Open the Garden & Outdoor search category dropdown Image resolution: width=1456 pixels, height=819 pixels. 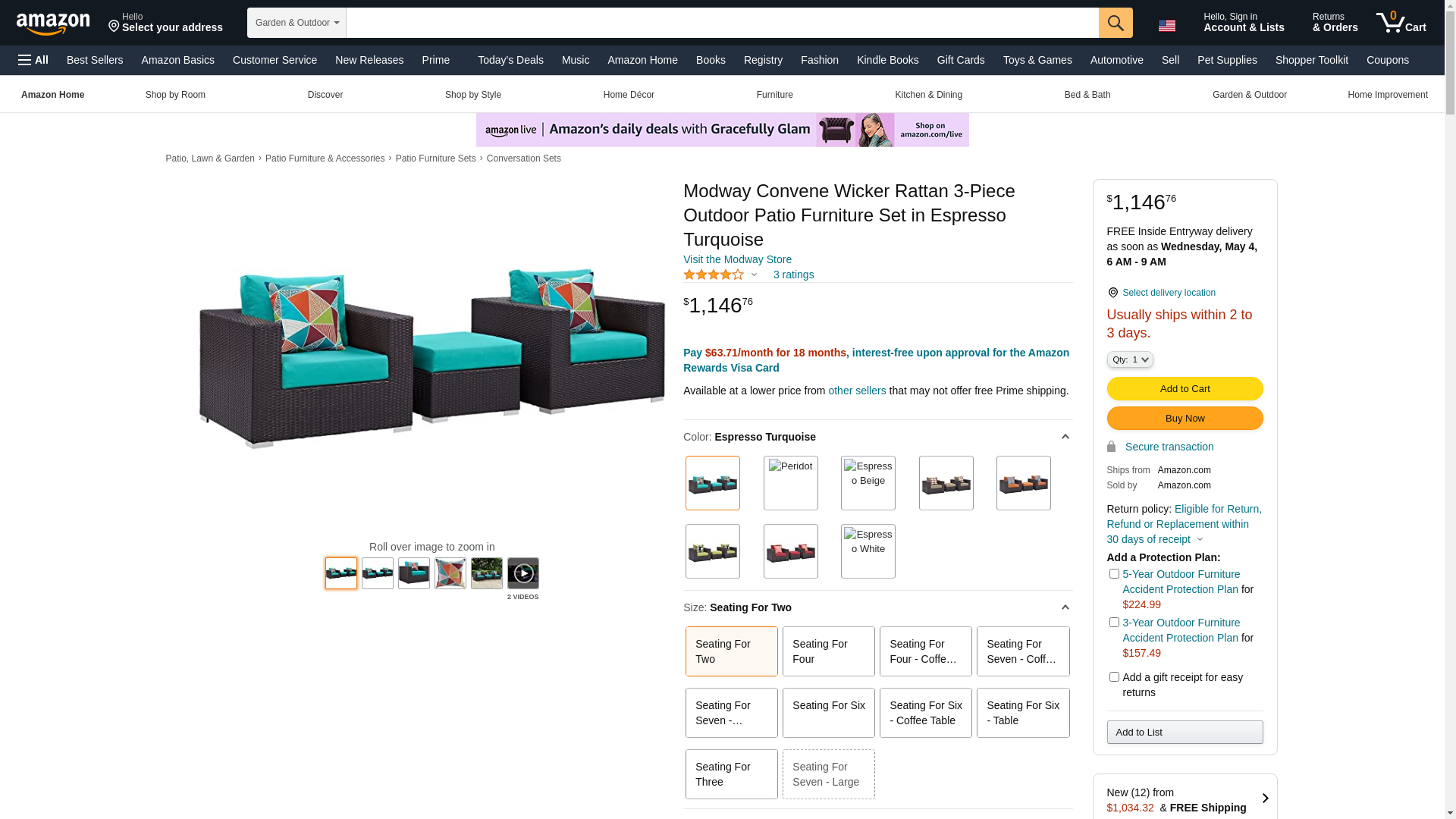coord(297,23)
